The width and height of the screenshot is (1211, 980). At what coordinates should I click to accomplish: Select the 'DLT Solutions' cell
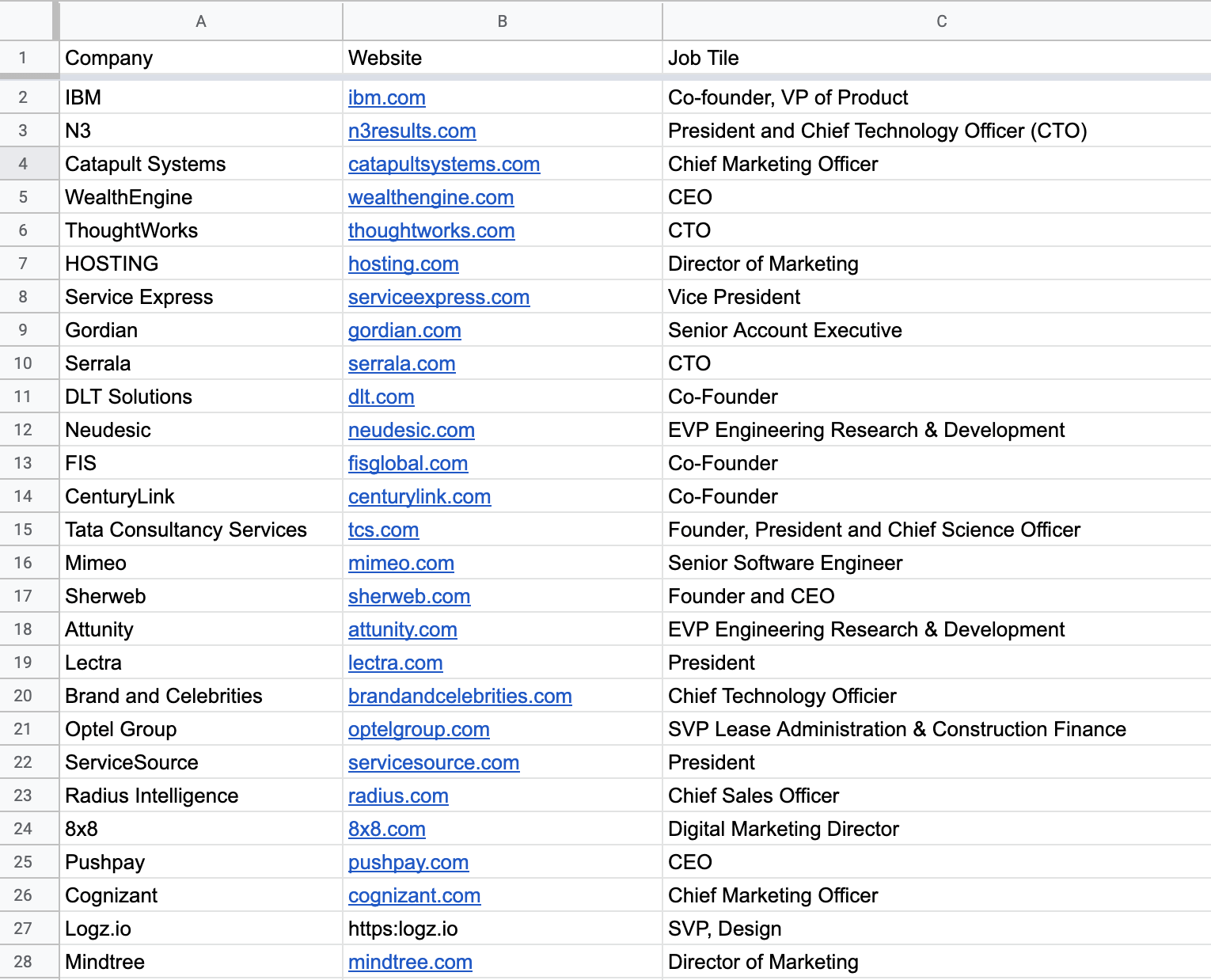(201, 397)
